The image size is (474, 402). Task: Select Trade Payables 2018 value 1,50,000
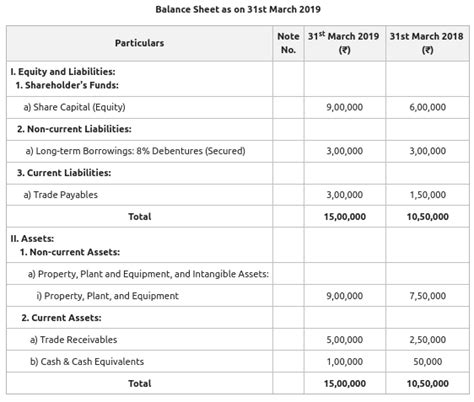pyautogui.click(x=428, y=195)
